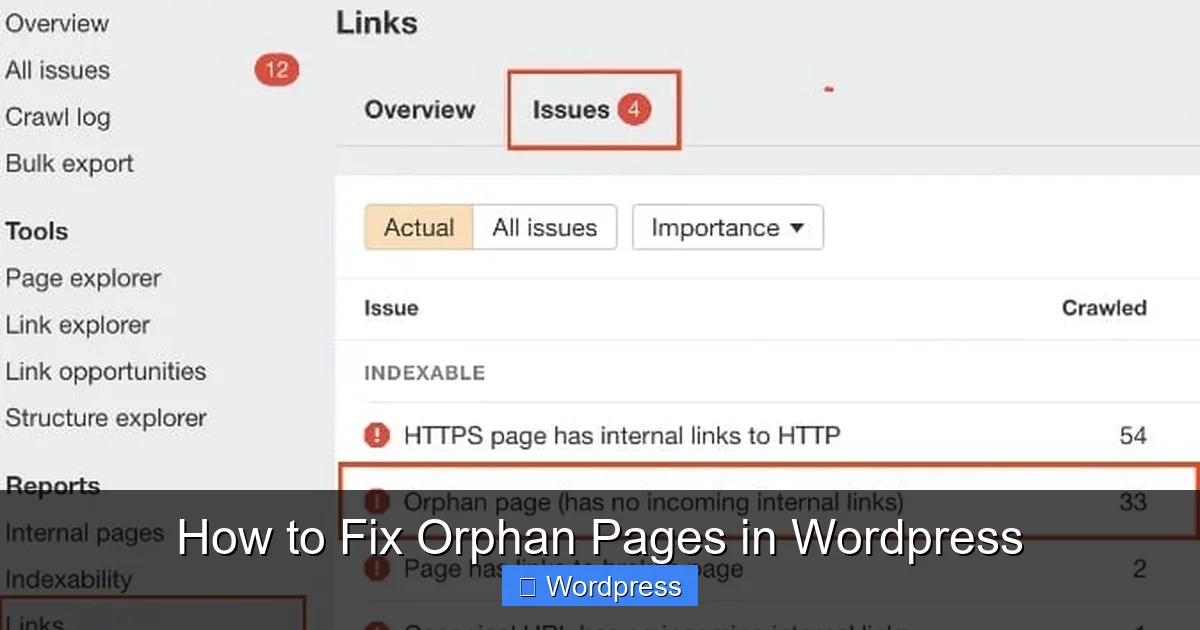Navigate to Structure explorer
The height and width of the screenshot is (630, 1200).
(106, 418)
